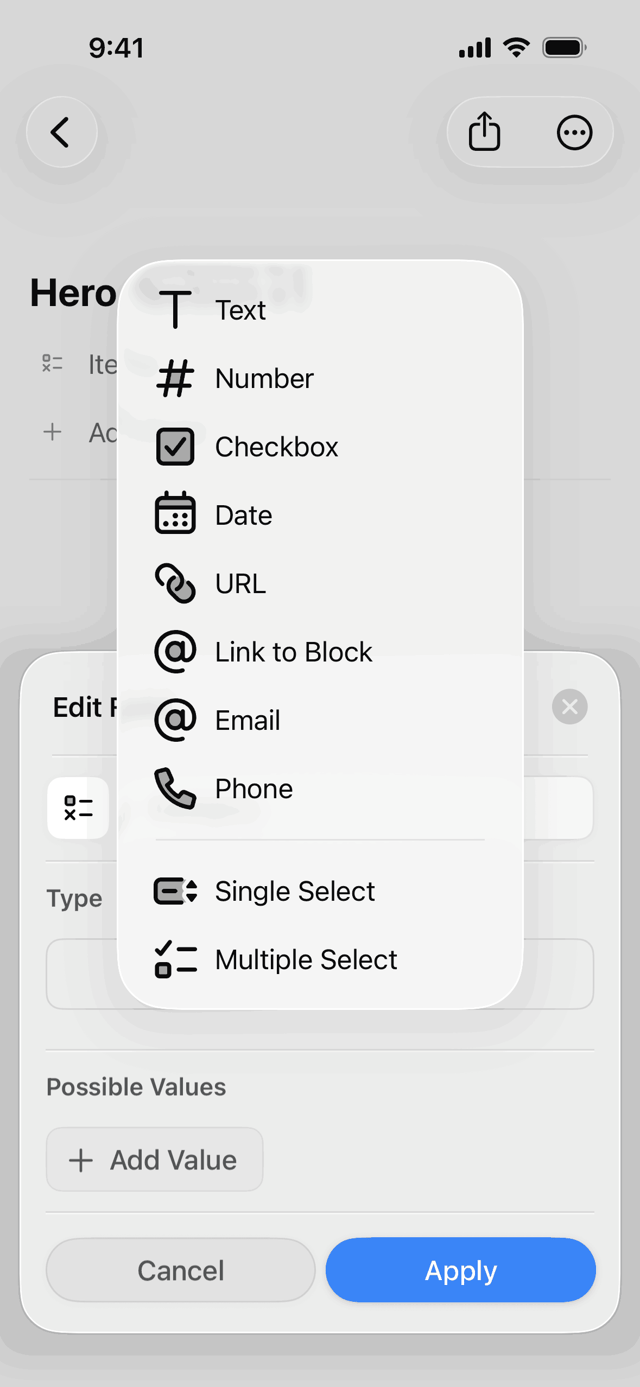This screenshot has height=1387, width=640.
Task: Tap the field icon selector square
Action: 78,808
